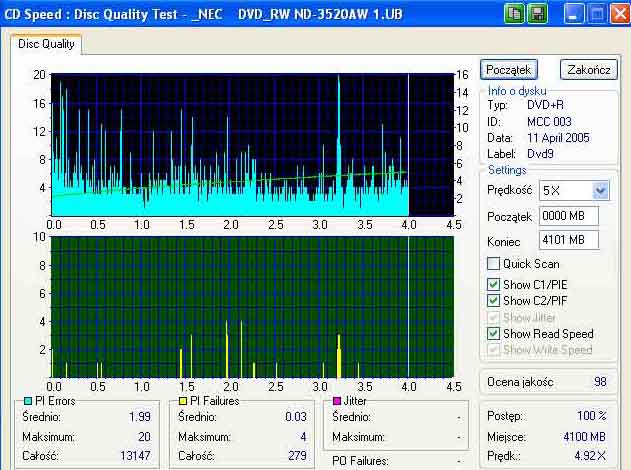This screenshot has height=470, width=631.
Task: Open the Prędkość speed dropdown arrow
Action: point(600,190)
